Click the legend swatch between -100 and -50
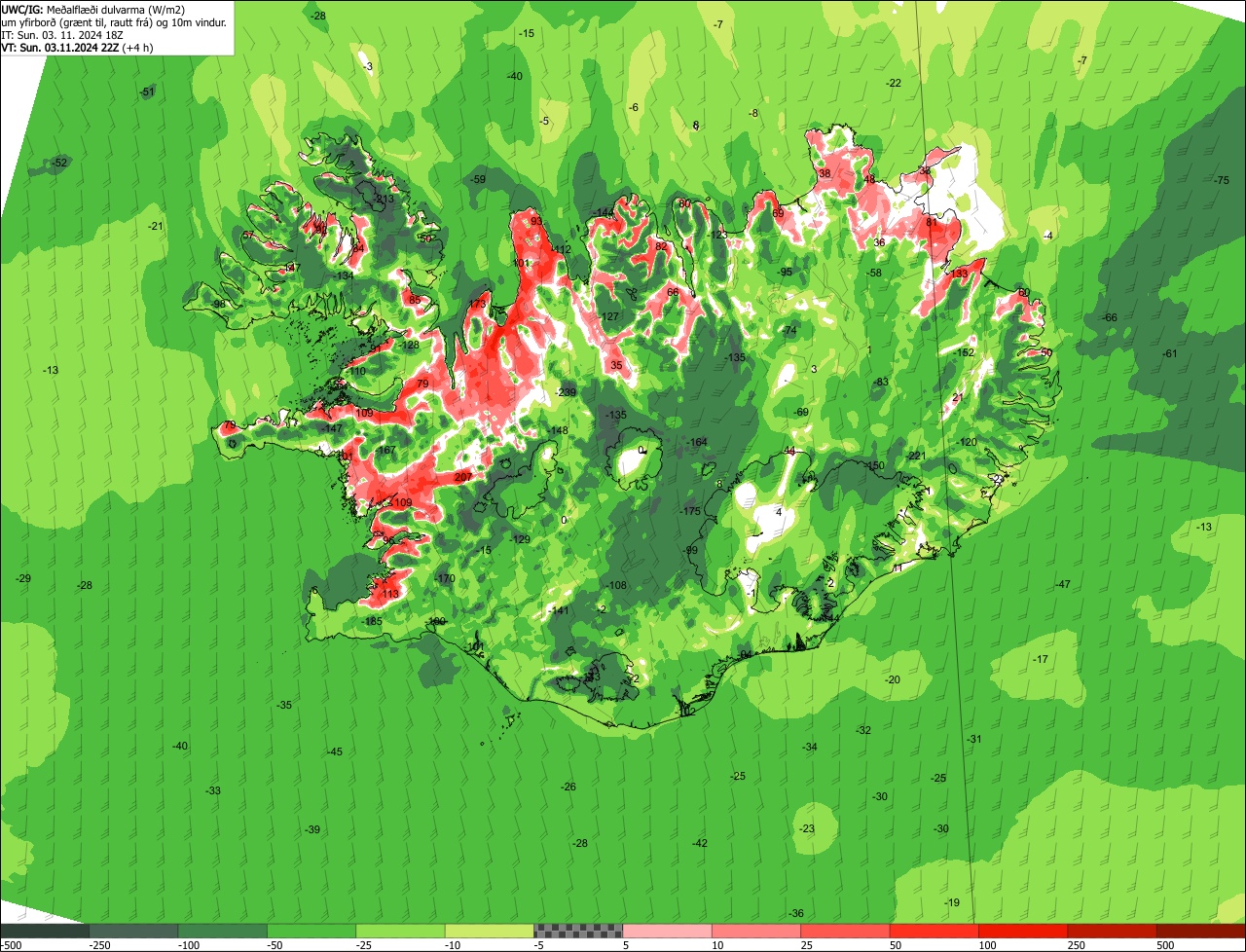This screenshot has width=1246, height=952. [x=223, y=931]
